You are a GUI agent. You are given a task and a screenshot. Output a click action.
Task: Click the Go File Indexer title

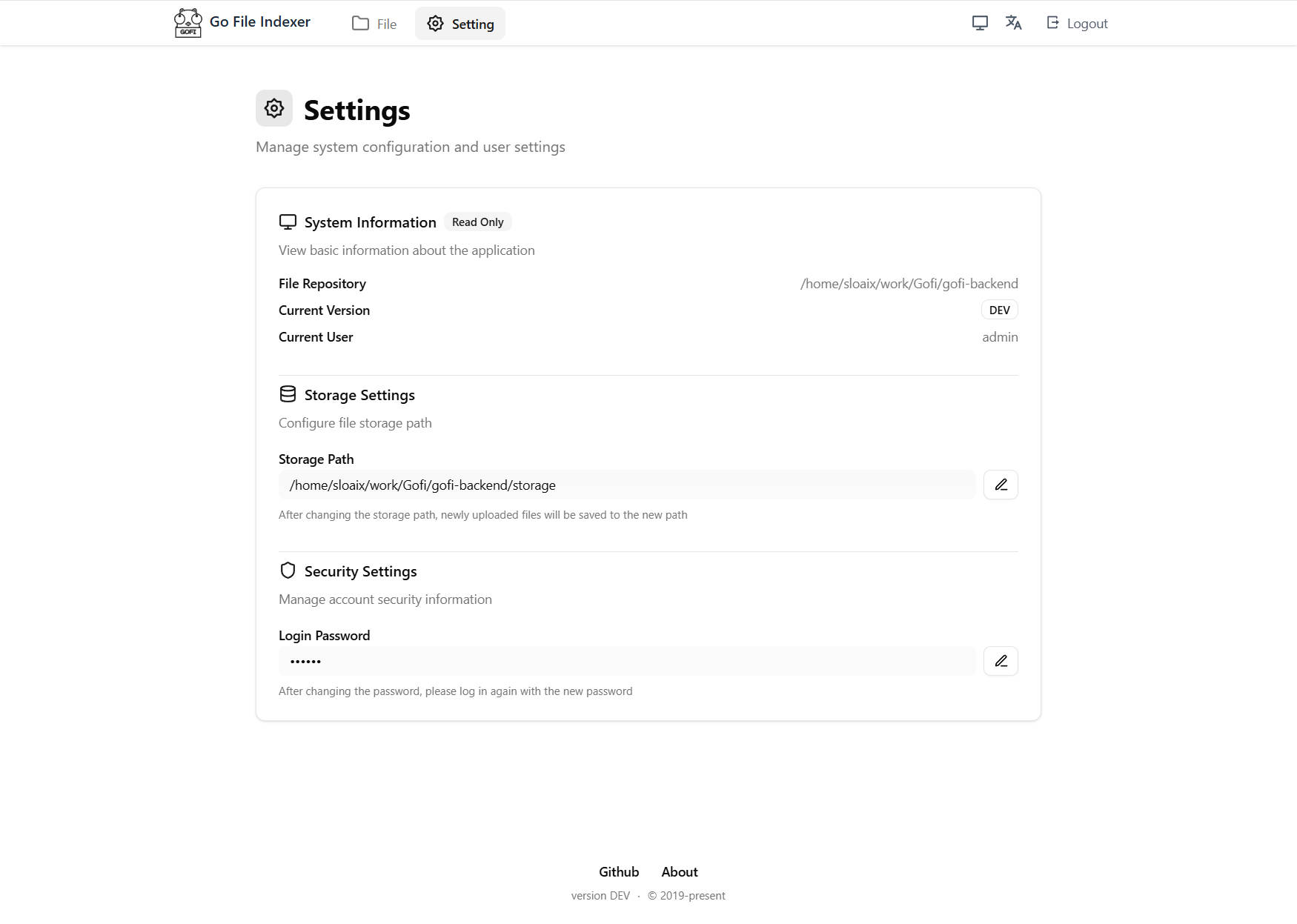260,21
